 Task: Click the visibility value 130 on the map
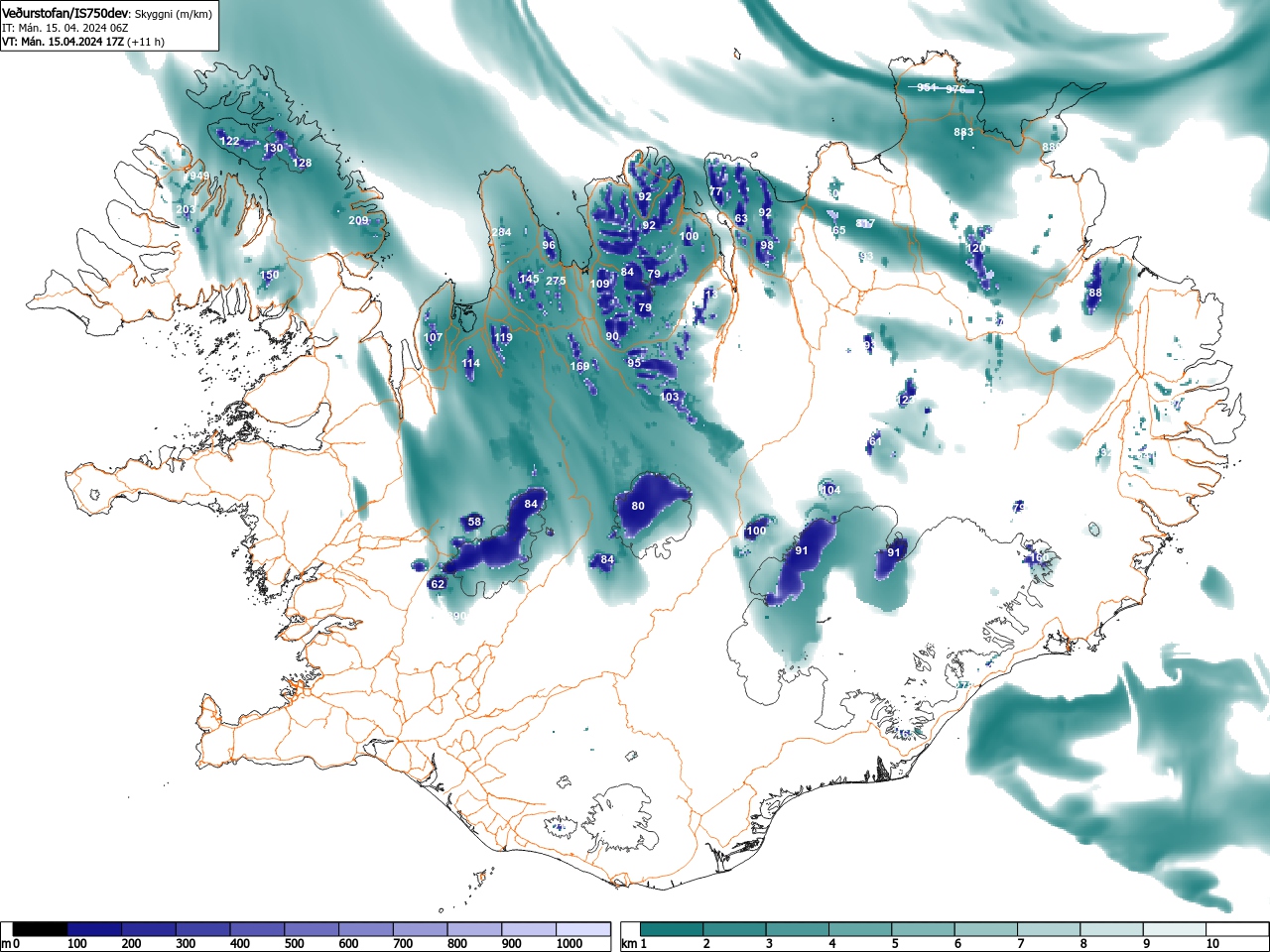tap(273, 148)
